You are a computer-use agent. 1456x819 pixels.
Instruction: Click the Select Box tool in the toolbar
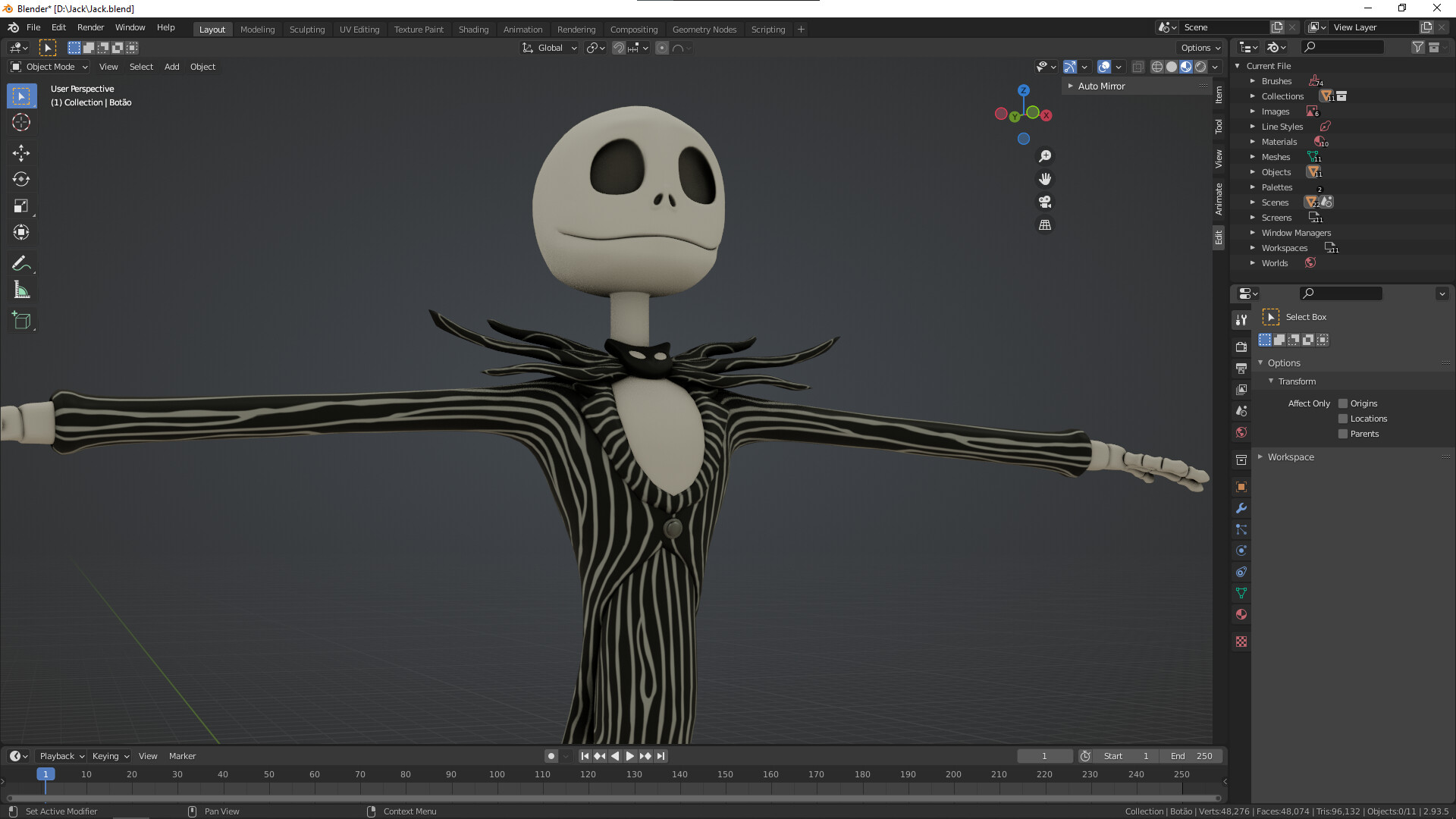coord(21,96)
